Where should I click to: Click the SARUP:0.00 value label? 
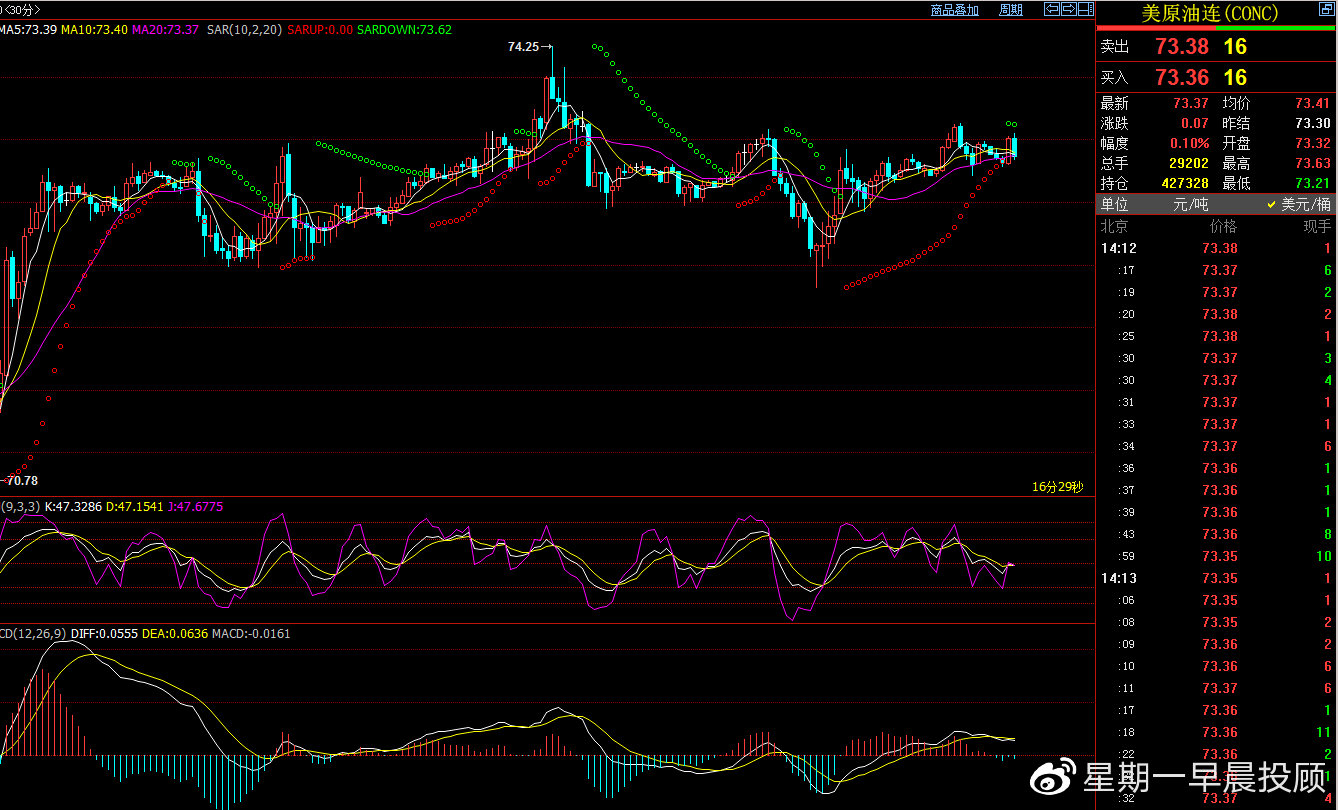(x=320, y=30)
